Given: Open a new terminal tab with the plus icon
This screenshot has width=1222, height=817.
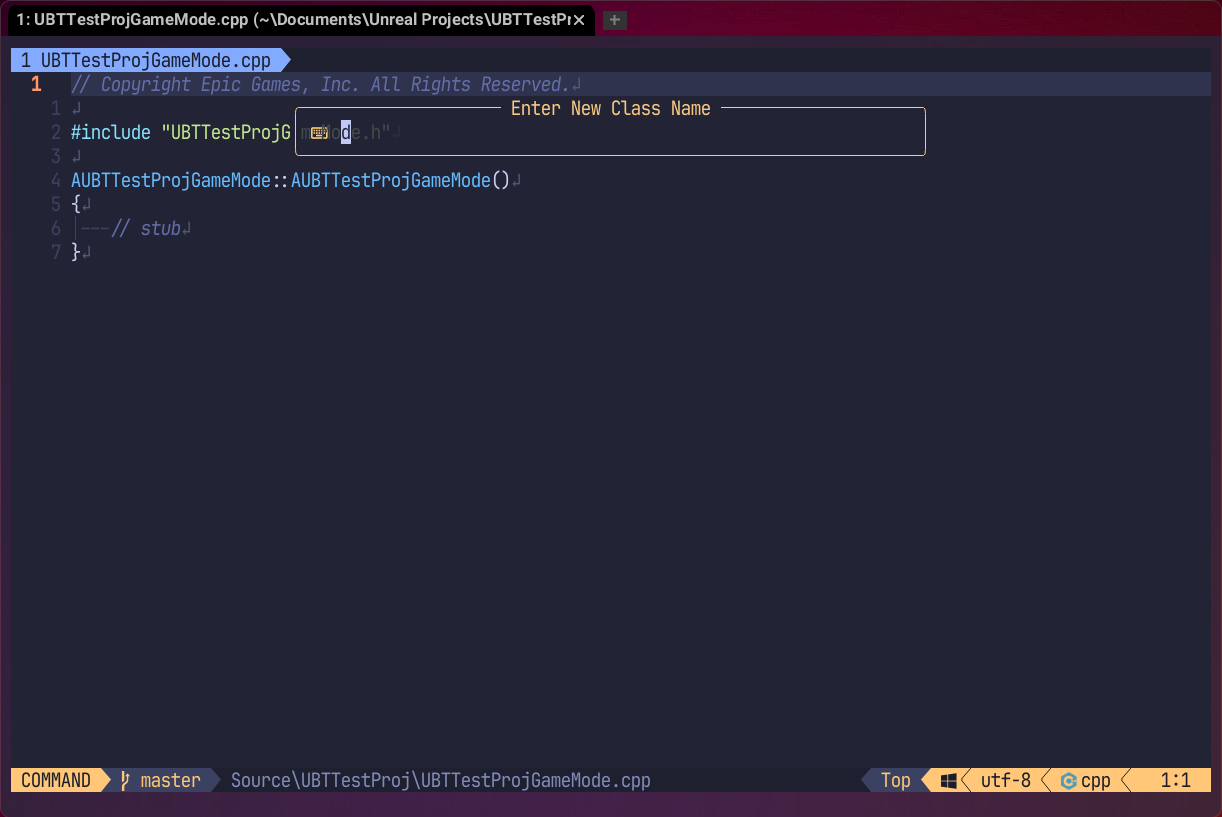Looking at the screenshot, I should pos(614,19).
